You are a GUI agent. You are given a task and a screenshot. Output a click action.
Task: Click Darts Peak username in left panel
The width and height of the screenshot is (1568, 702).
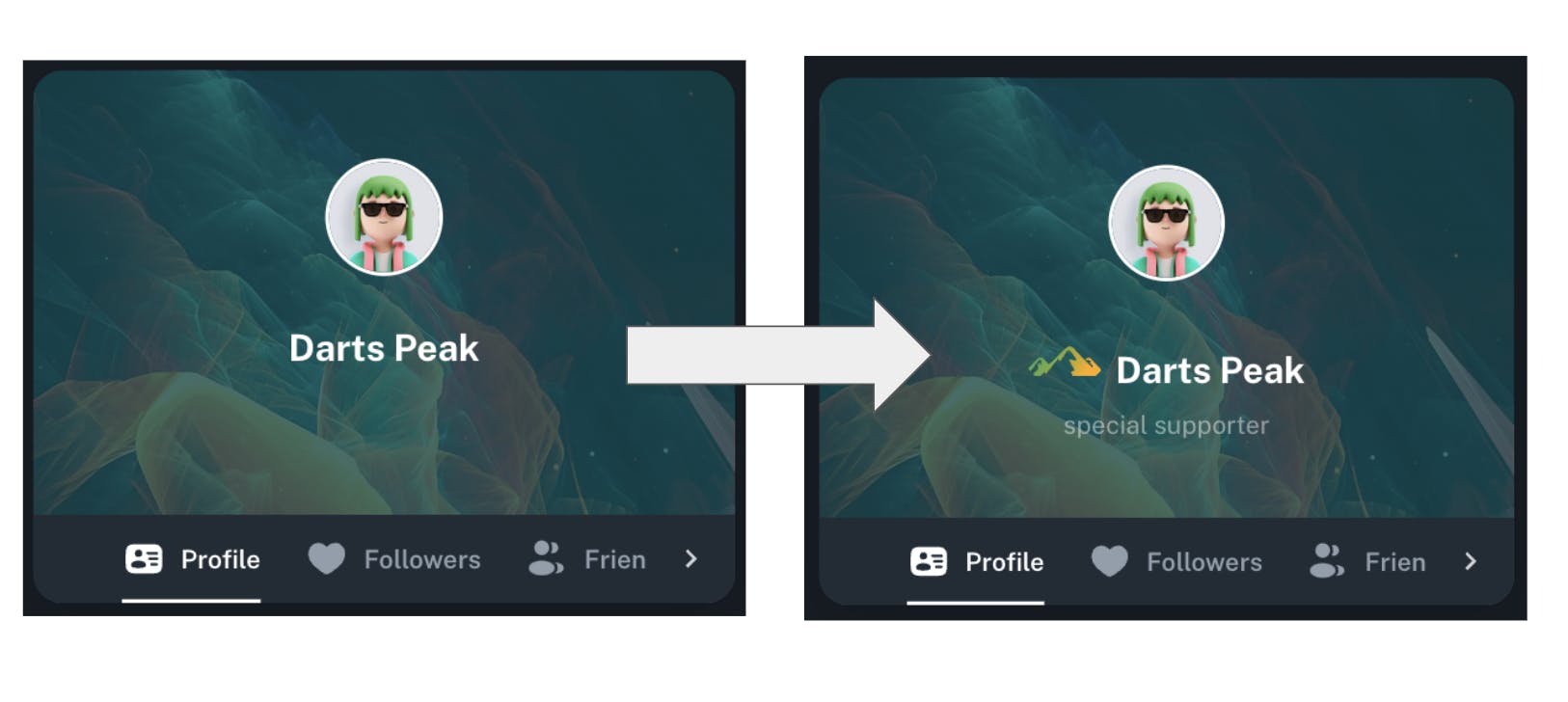point(384,348)
